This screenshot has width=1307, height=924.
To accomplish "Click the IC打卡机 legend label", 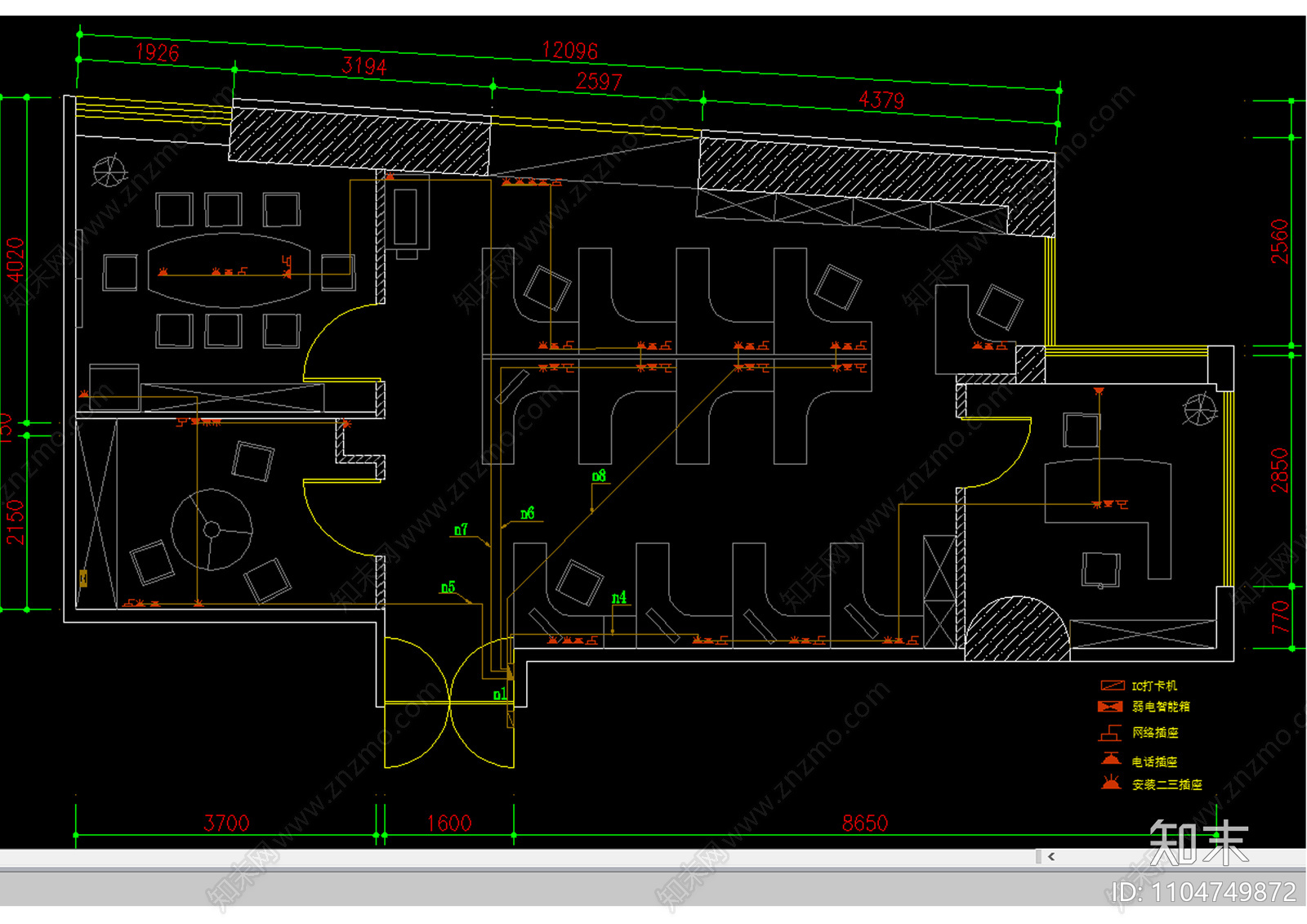I will tap(1154, 686).
